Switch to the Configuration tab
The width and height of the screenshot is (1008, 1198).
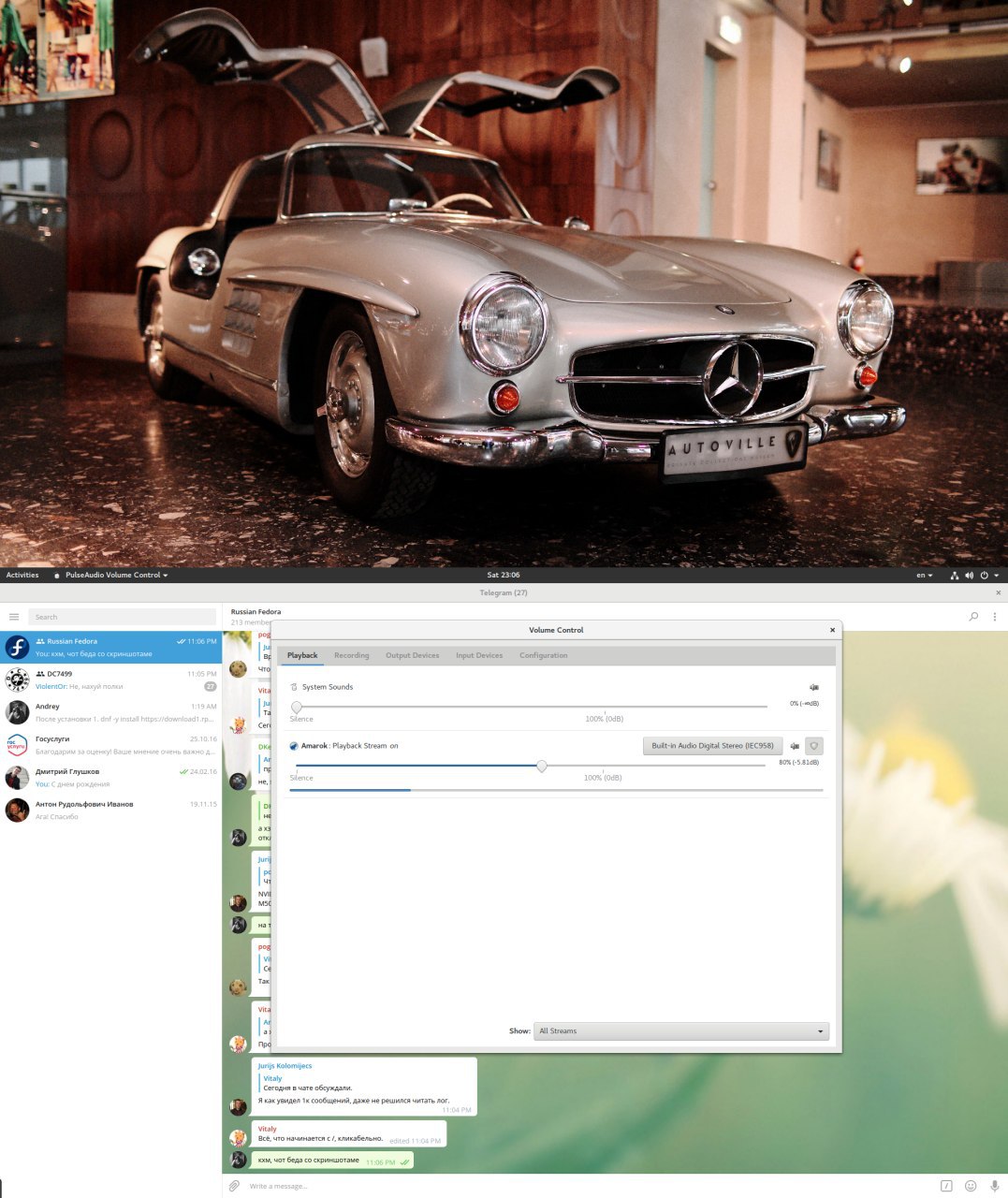tap(544, 655)
